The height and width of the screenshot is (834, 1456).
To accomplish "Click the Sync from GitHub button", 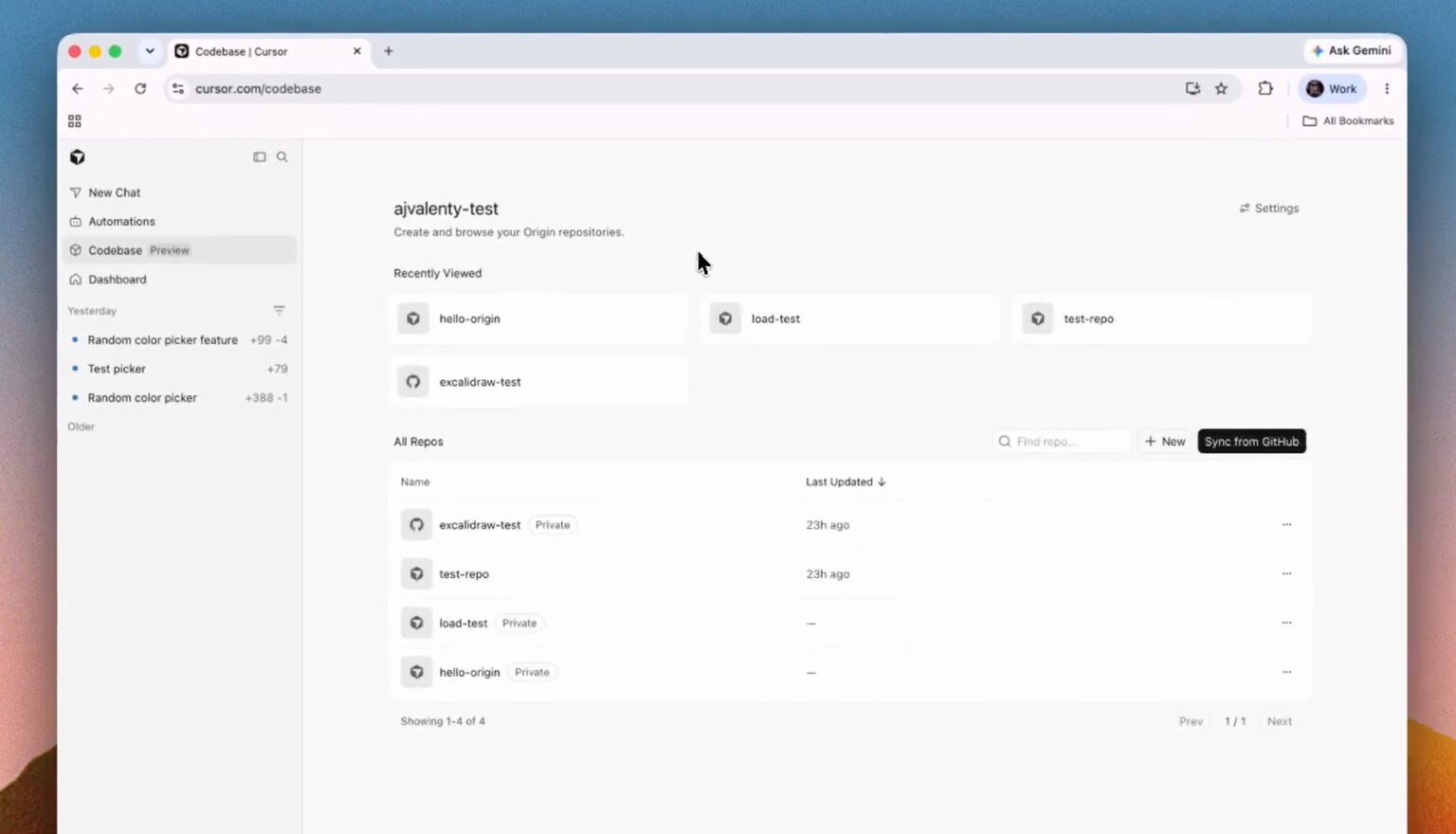I will click(x=1251, y=442).
